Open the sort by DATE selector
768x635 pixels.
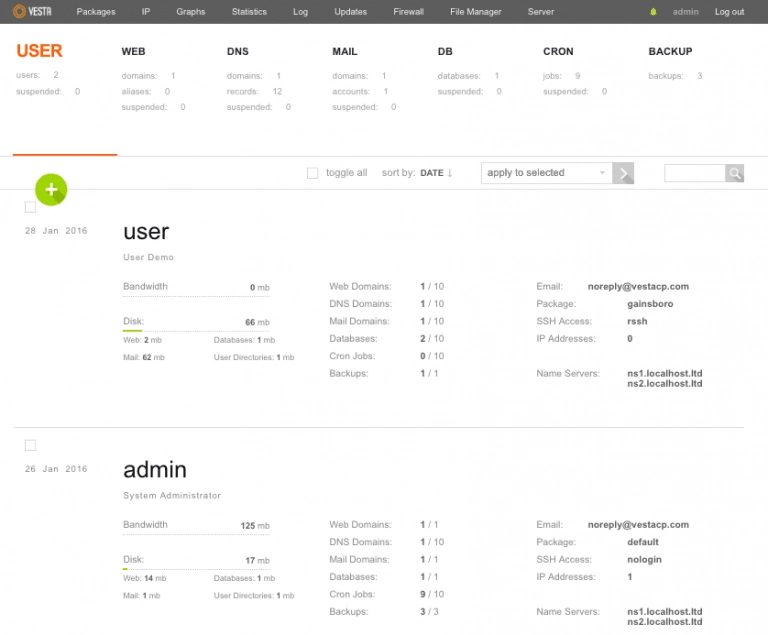(x=432, y=173)
